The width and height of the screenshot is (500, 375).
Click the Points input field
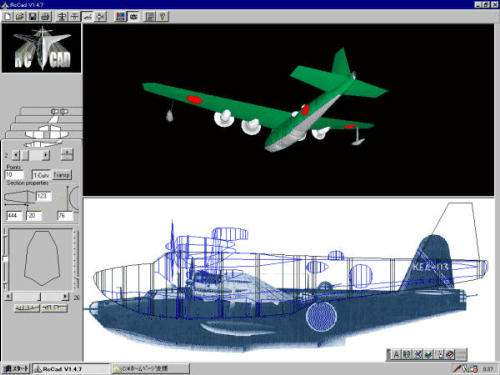point(14,175)
